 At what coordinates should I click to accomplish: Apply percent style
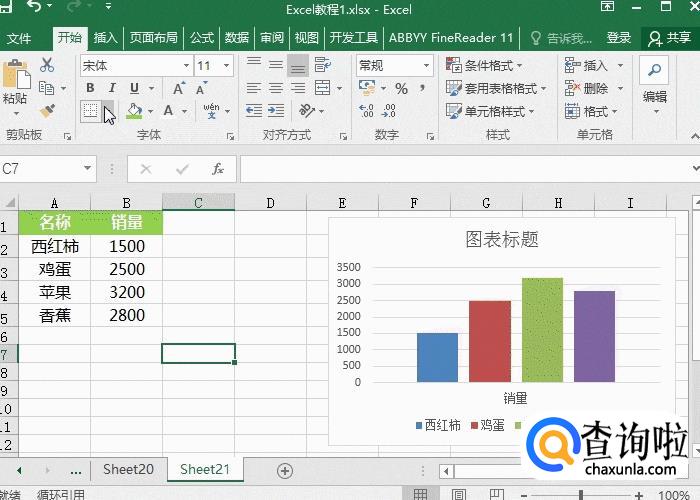point(401,88)
